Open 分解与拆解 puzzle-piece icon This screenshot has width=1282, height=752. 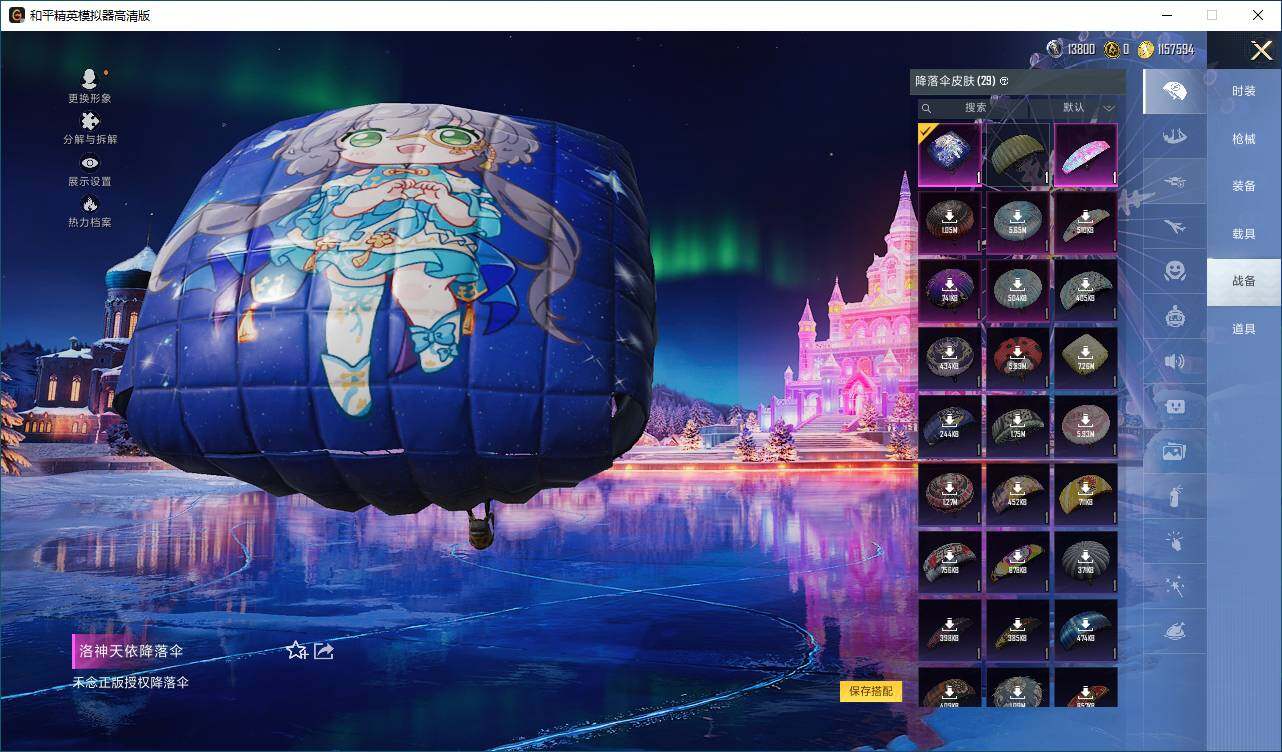[89, 121]
